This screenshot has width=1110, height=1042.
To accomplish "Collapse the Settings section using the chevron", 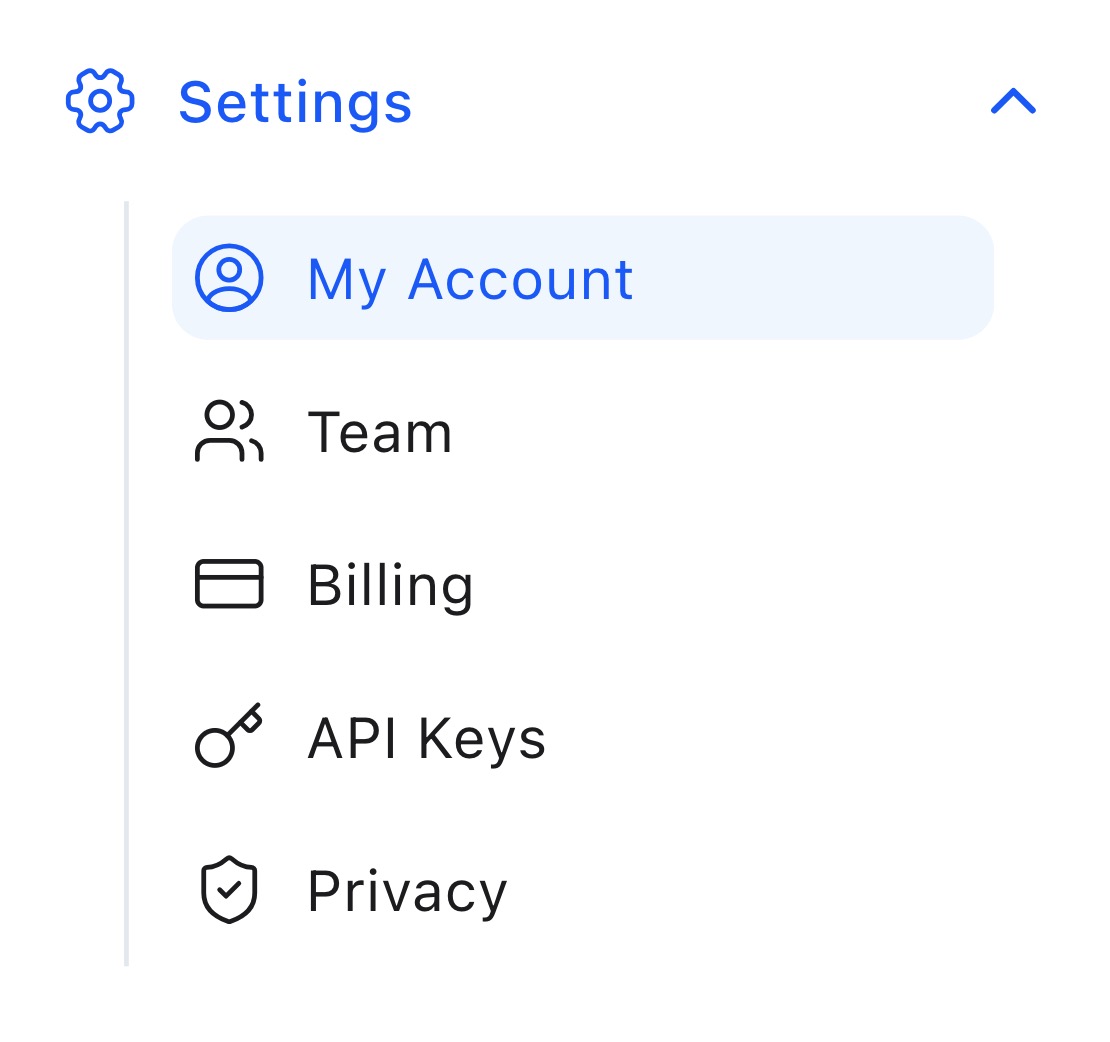I will tap(1013, 101).
